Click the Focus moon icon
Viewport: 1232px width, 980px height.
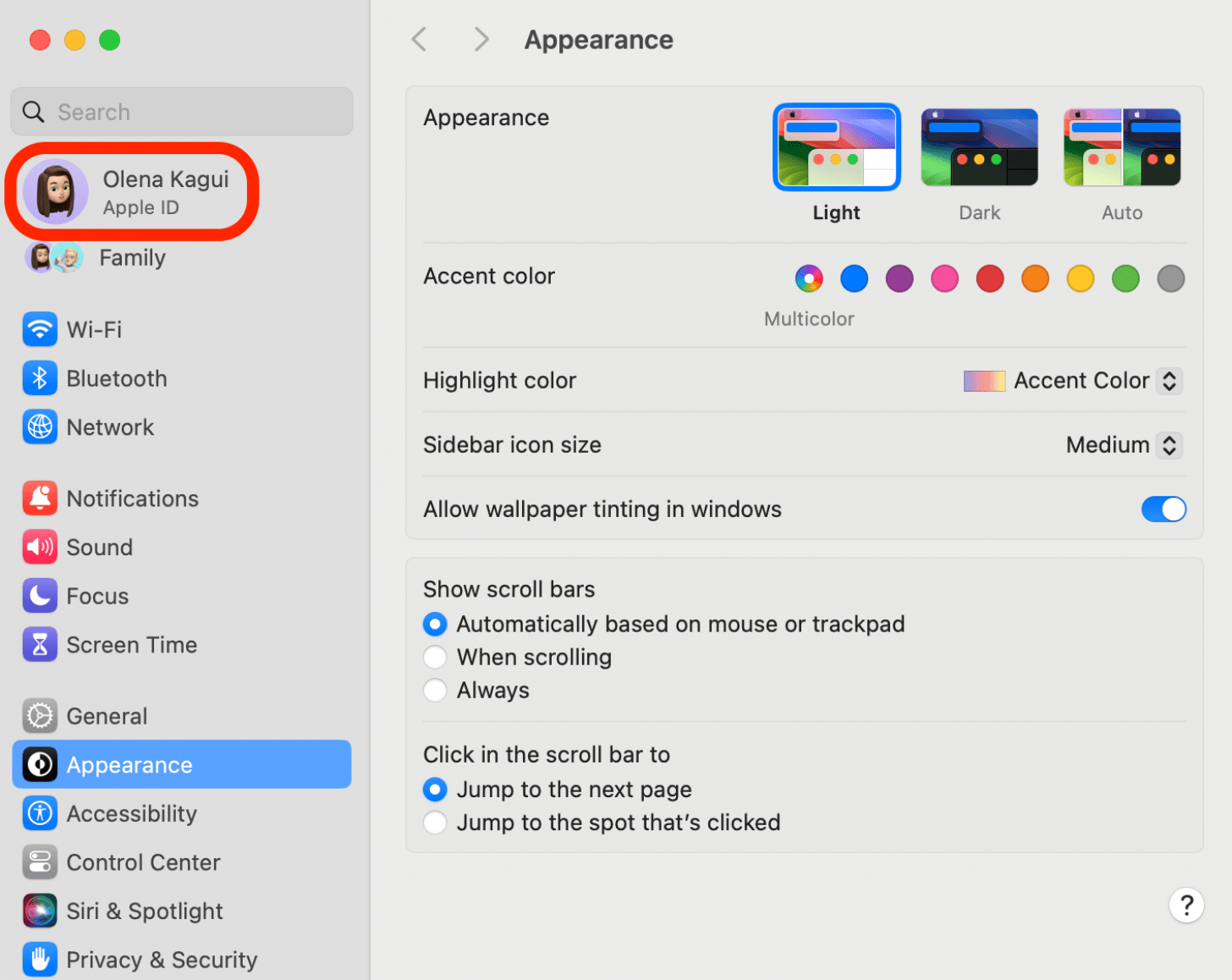pos(40,597)
